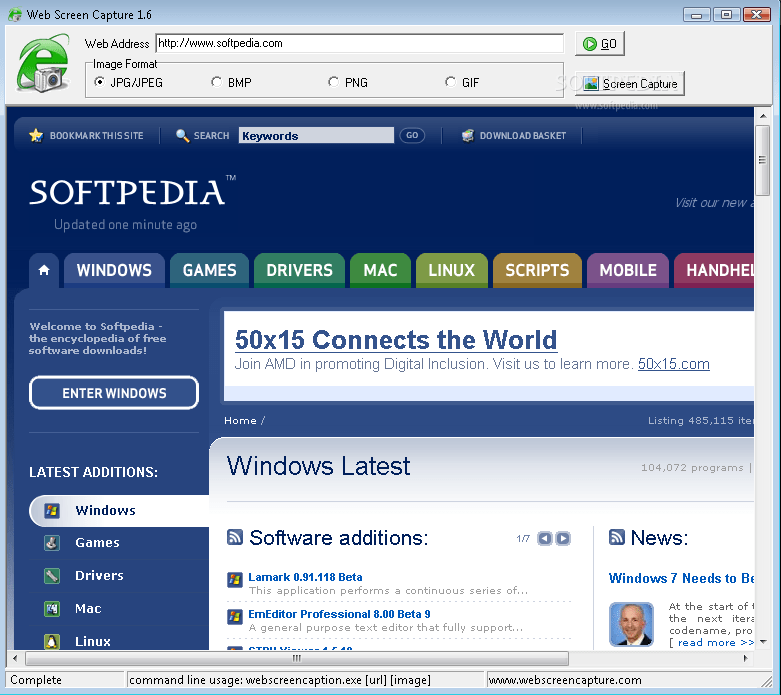This screenshot has width=781, height=695.
Task: Click the read more link
Action: (716, 643)
